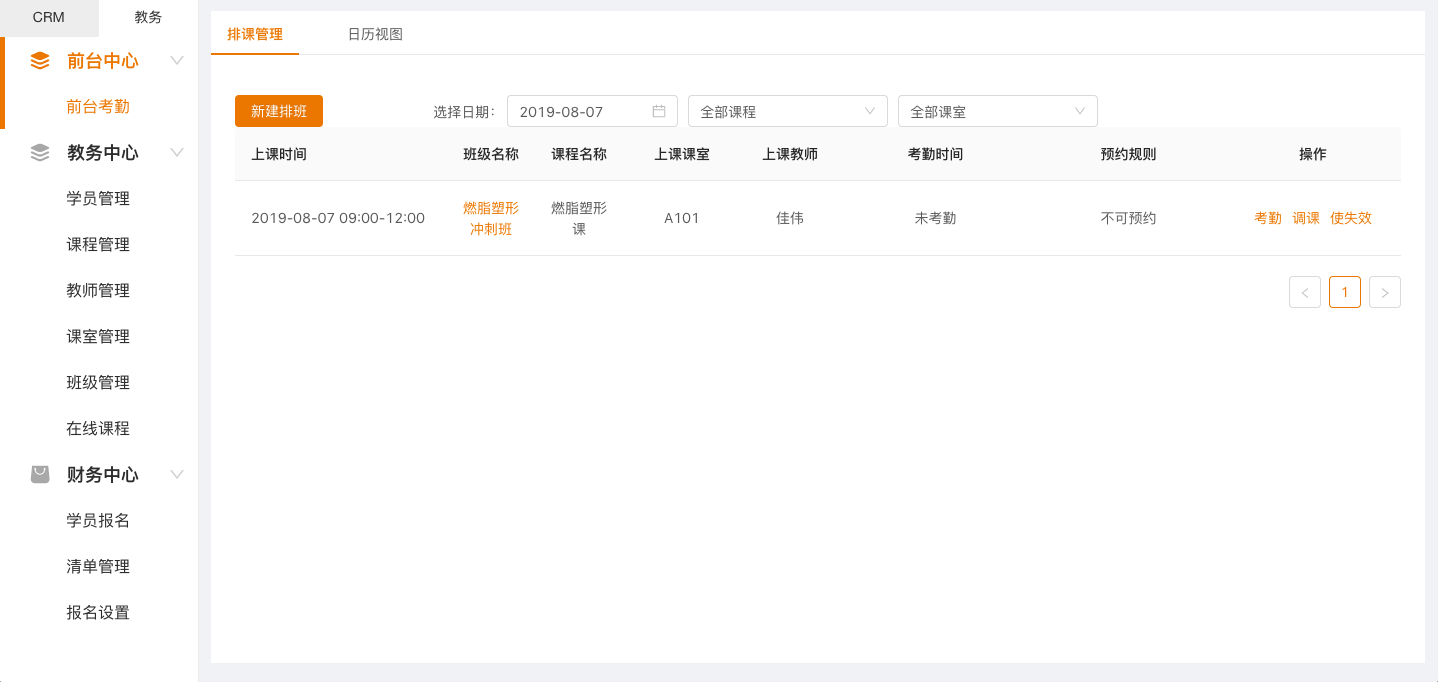Click 调课 to reschedule the class
This screenshot has width=1438, height=682.
[1306, 218]
